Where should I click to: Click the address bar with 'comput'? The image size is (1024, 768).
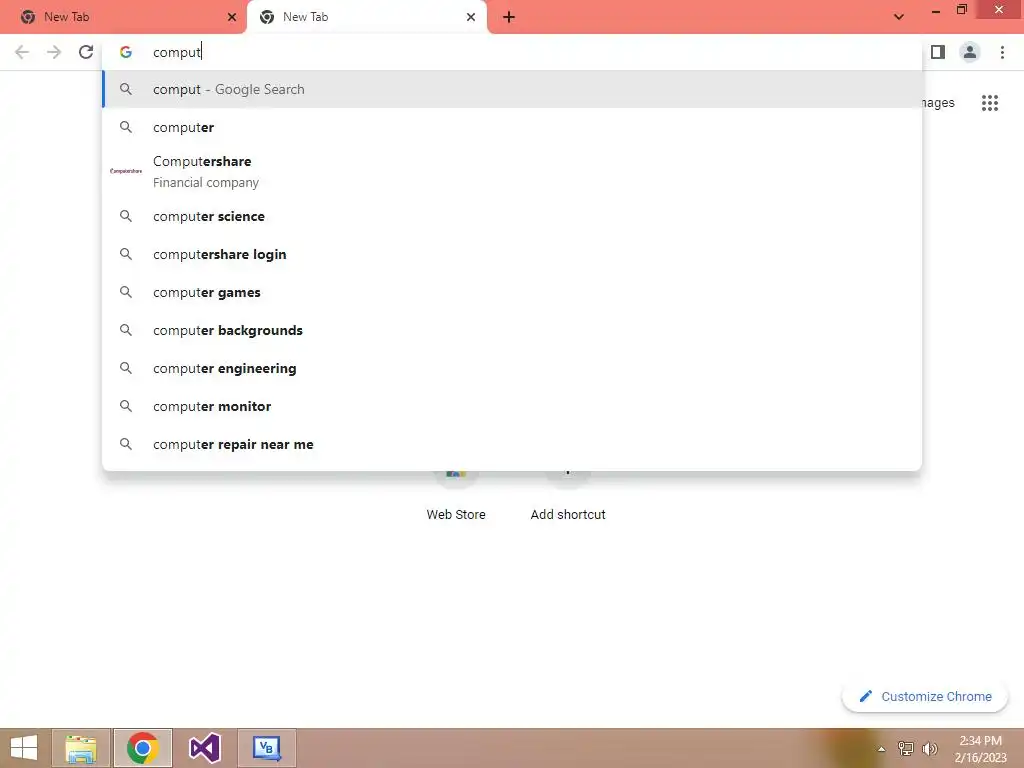coord(512,52)
